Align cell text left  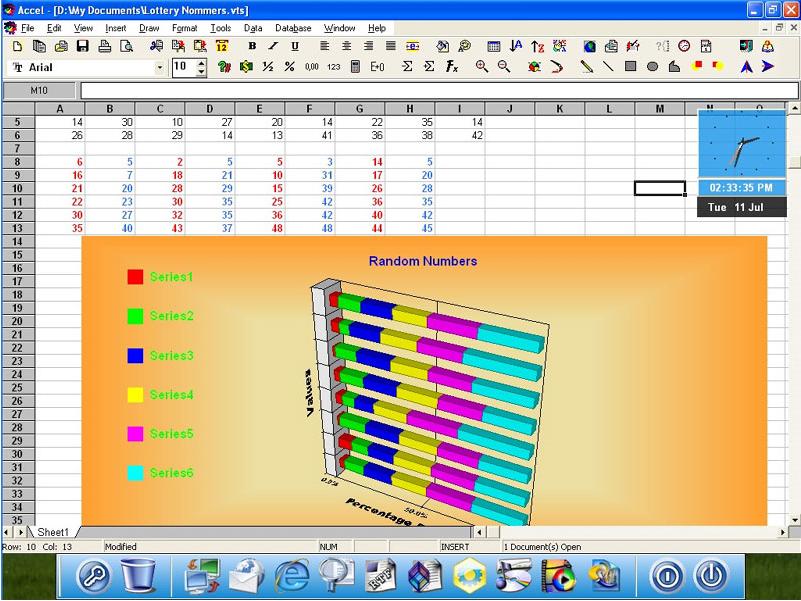(325, 47)
